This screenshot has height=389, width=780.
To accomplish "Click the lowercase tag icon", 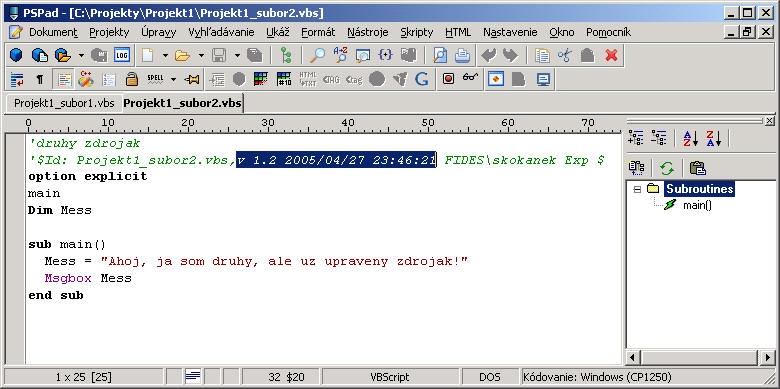I will click(354, 79).
